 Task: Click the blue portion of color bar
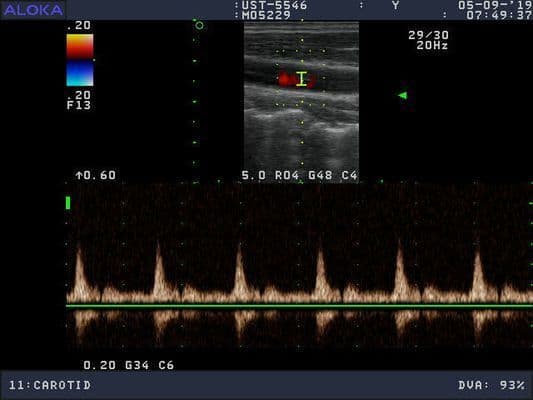pyautogui.click(x=80, y=73)
